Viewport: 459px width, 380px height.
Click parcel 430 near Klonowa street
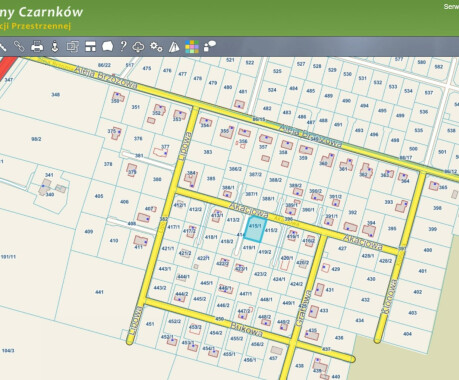click(x=371, y=279)
